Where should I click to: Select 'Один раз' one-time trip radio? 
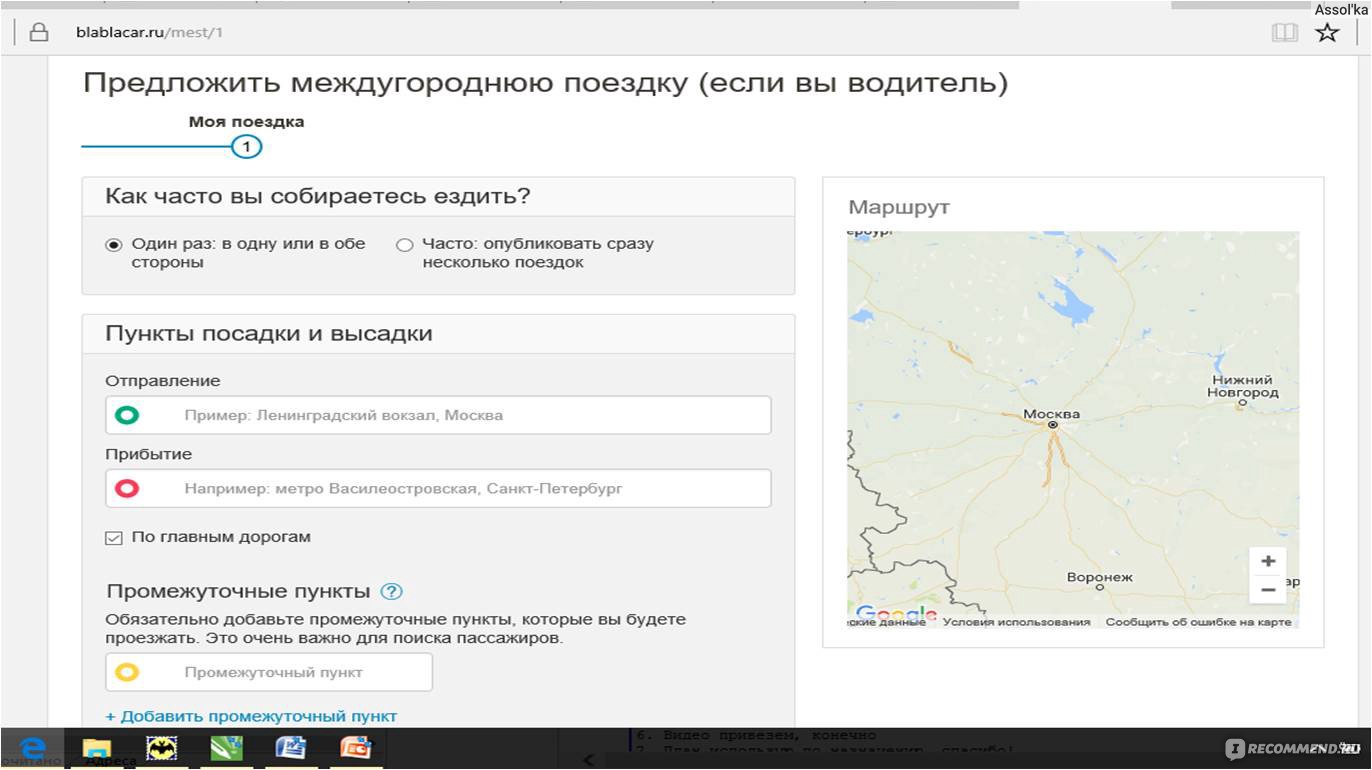click(114, 244)
